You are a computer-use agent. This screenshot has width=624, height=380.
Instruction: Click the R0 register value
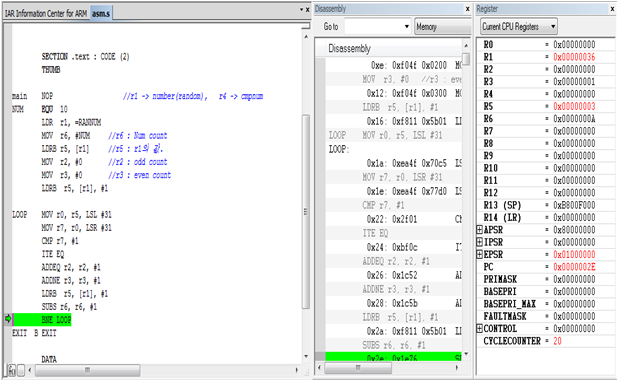[x=574, y=45]
